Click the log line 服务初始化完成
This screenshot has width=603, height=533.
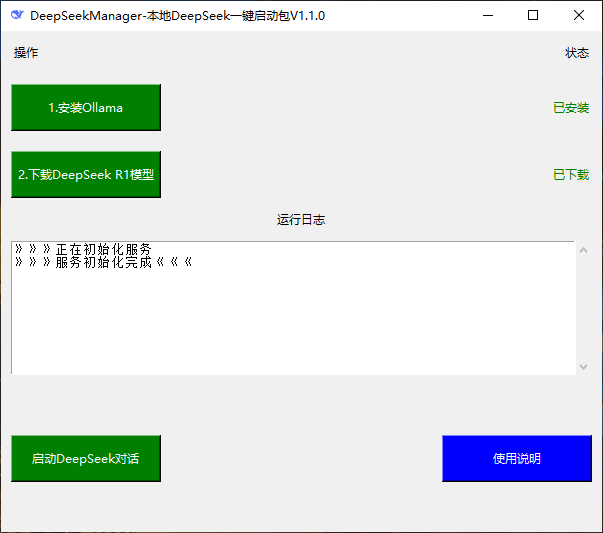pos(104,262)
